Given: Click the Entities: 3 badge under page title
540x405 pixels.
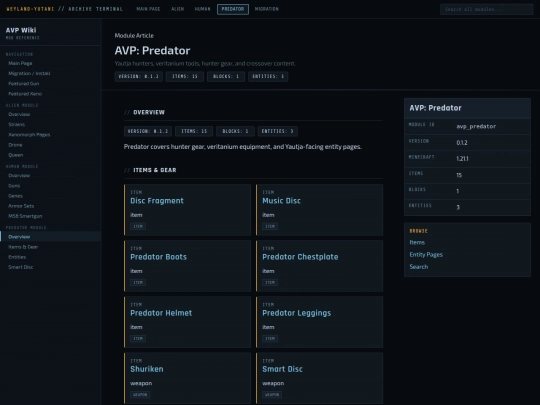Looking at the screenshot, I should (x=268, y=76).
